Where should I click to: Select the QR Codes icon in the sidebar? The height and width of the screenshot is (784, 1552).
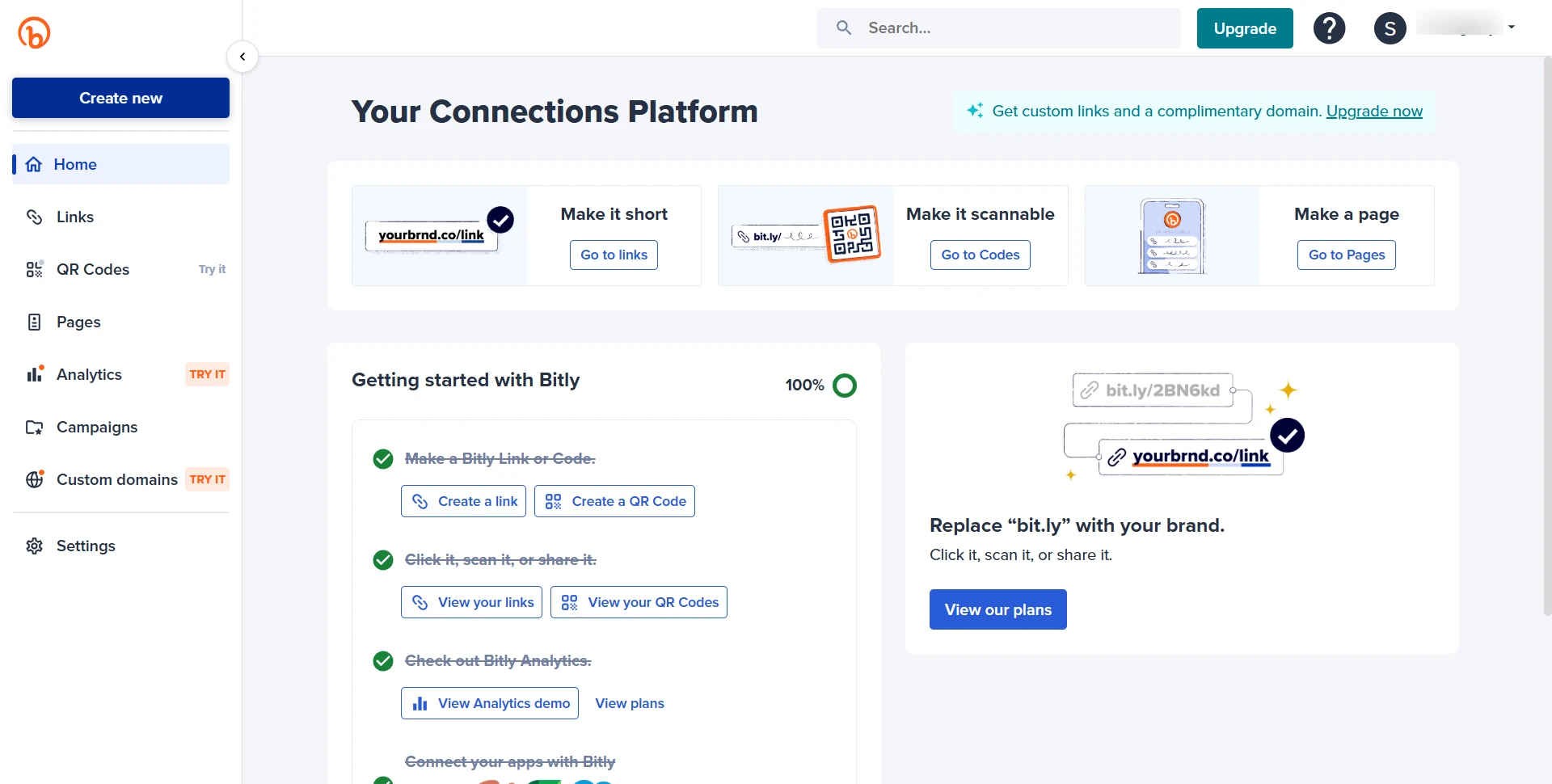tap(33, 269)
